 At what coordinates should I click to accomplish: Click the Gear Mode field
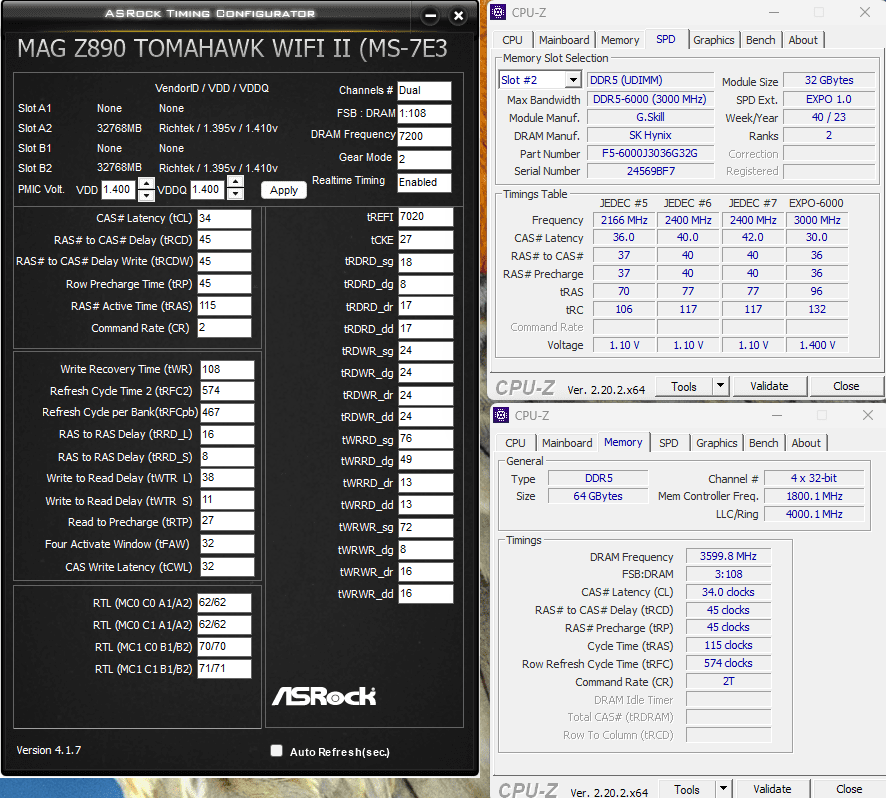tap(424, 159)
